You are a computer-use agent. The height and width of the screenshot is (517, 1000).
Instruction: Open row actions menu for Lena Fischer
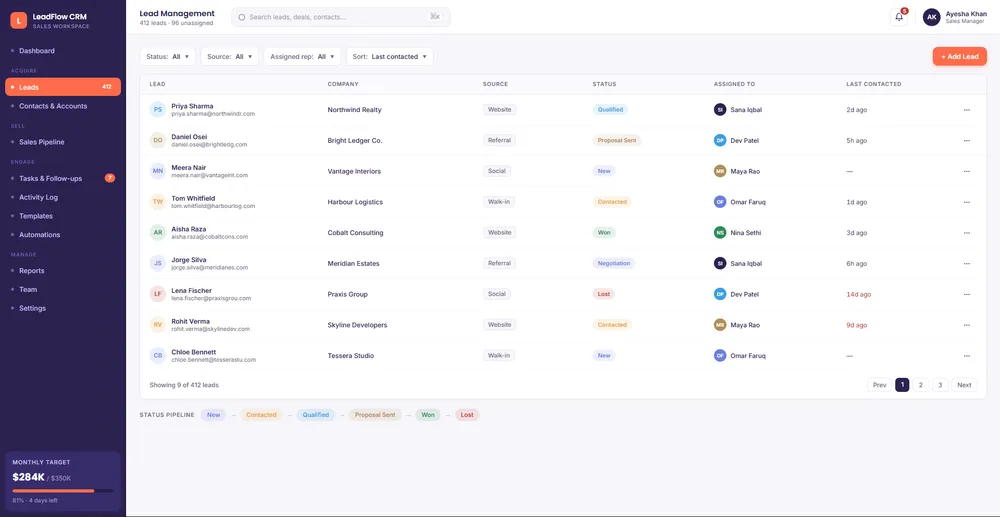(966, 294)
